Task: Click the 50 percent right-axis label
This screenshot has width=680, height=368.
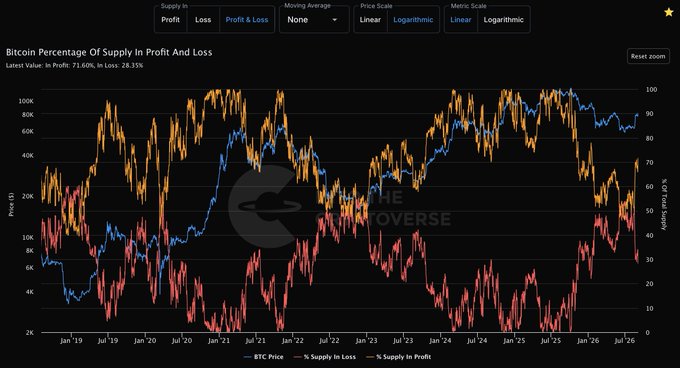Action: point(650,211)
